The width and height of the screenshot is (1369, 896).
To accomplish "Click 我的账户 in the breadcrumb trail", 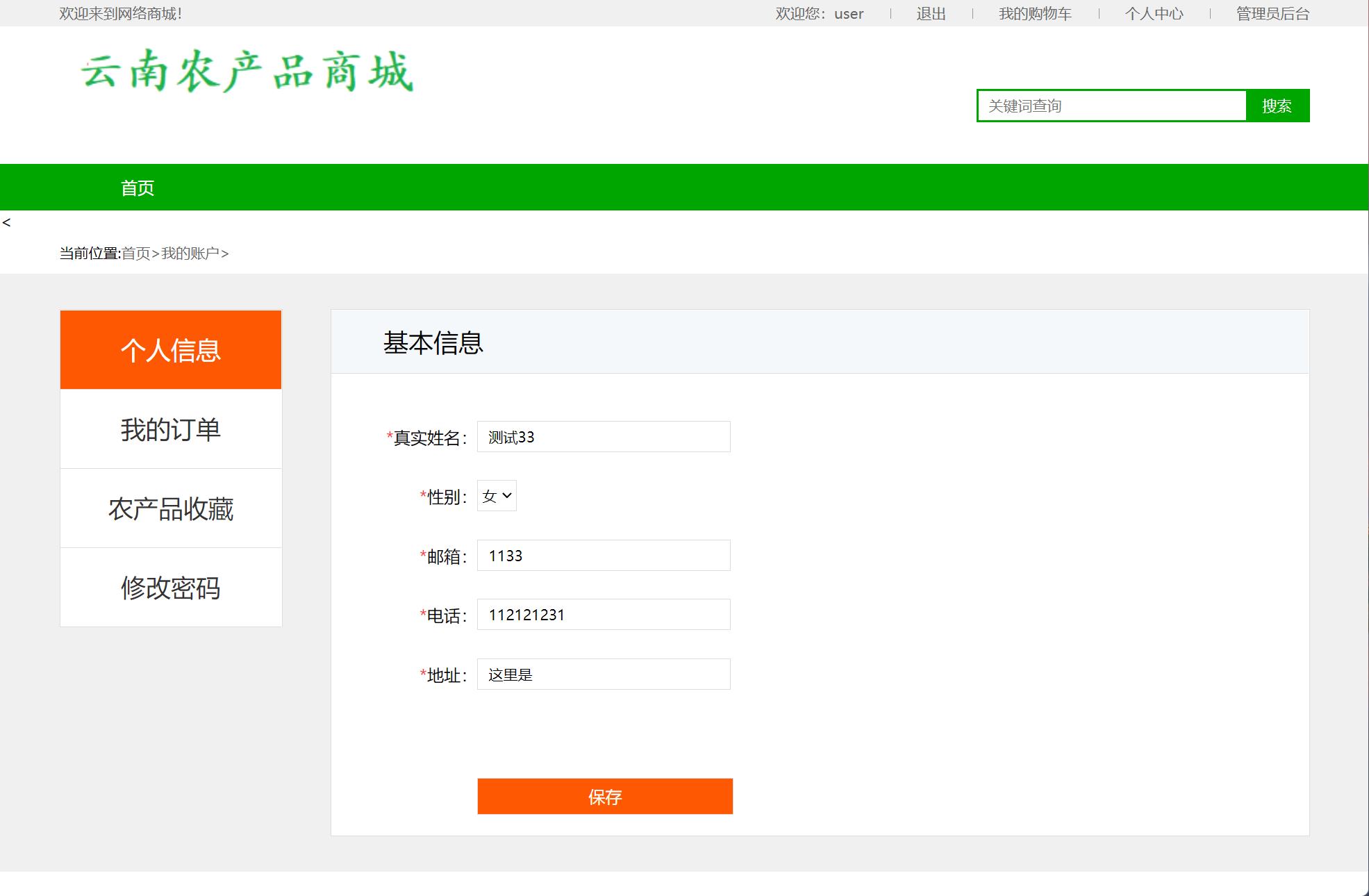I will coord(190,254).
